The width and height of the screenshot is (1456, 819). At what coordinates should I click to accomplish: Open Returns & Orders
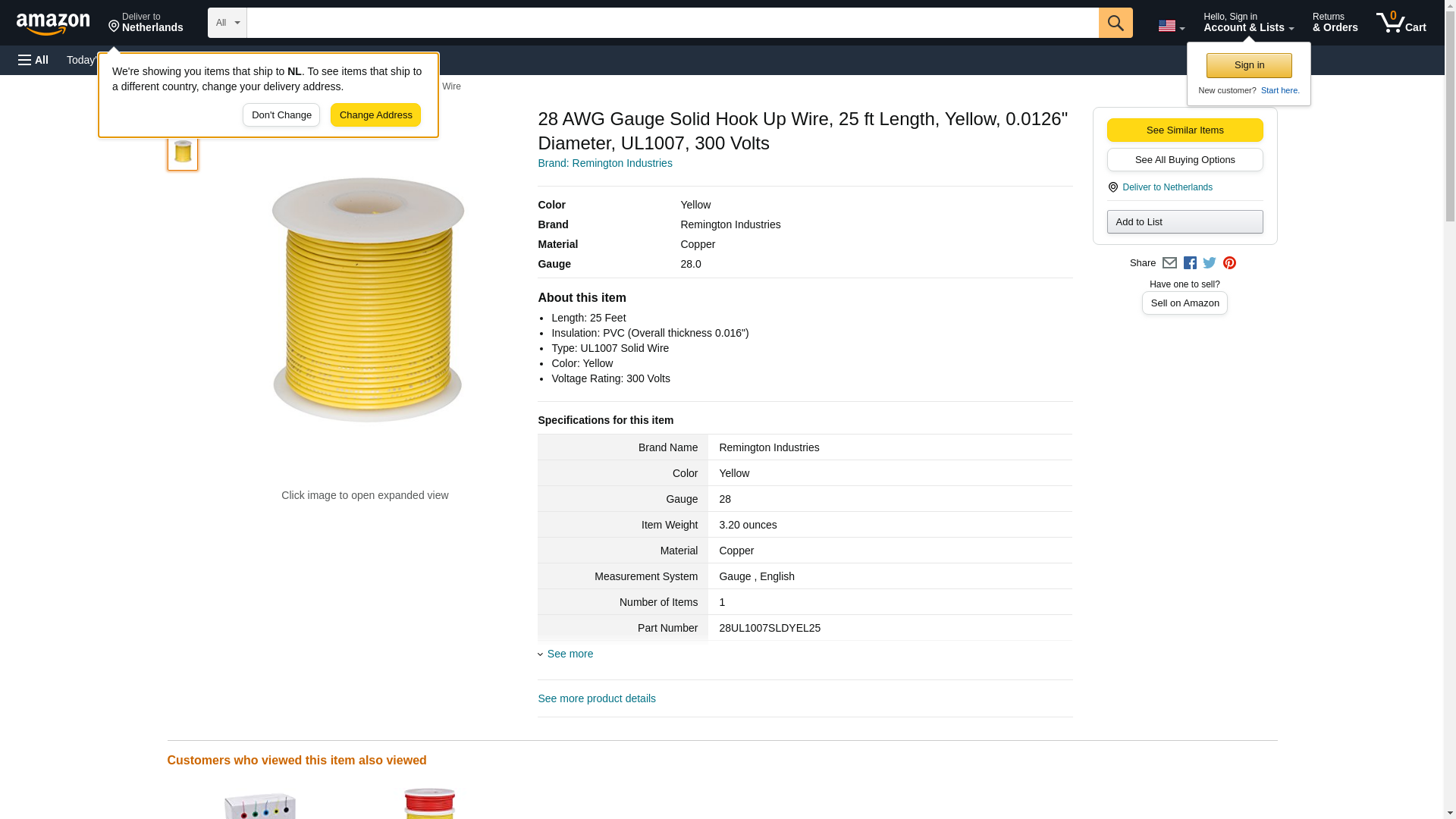coord(1335,23)
